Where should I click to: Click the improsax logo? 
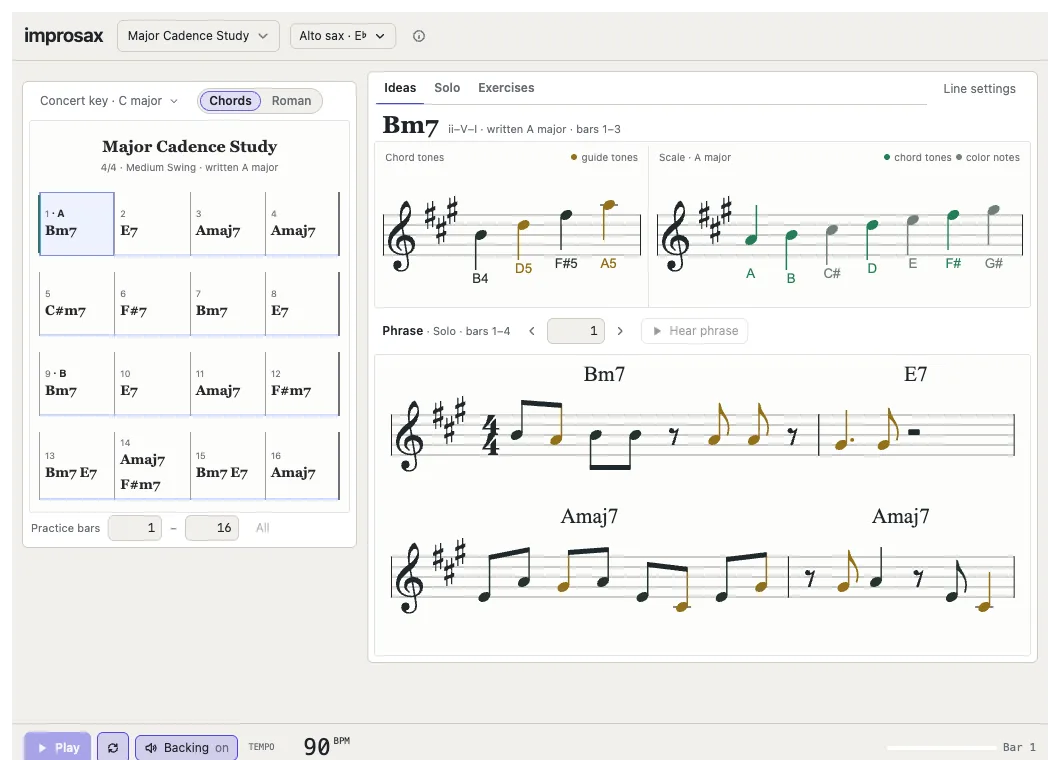64,35
